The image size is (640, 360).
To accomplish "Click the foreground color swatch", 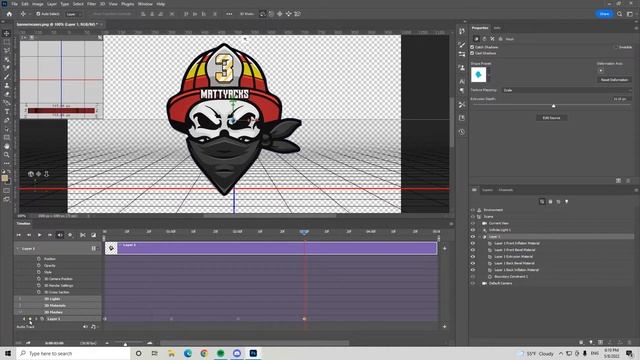I will [x=4, y=178].
